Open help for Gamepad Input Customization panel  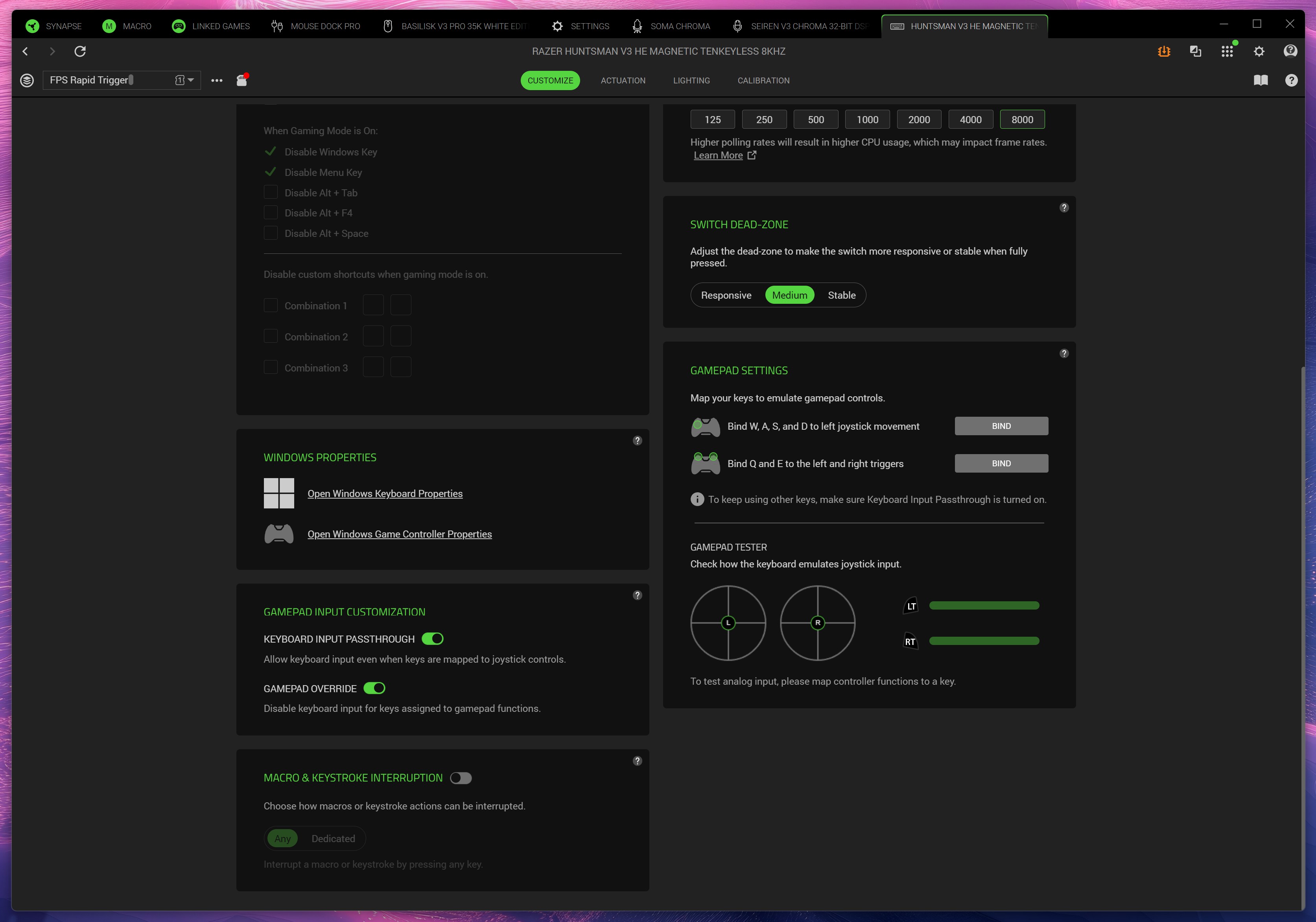pos(638,595)
